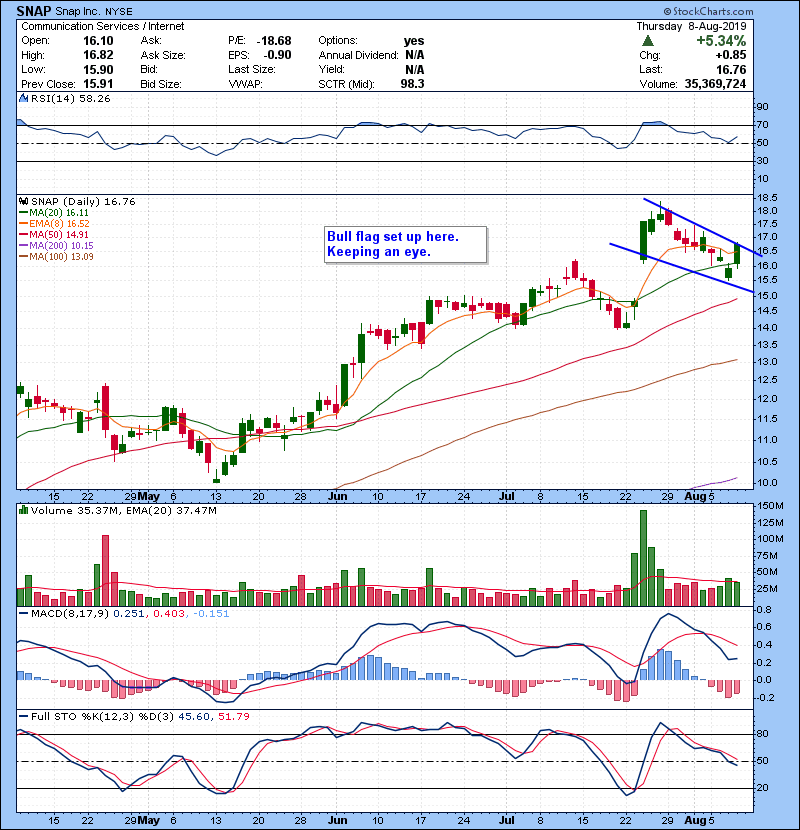Image resolution: width=800 pixels, height=830 pixels.
Task: Click the Open price 16.10
Action: pos(98,41)
